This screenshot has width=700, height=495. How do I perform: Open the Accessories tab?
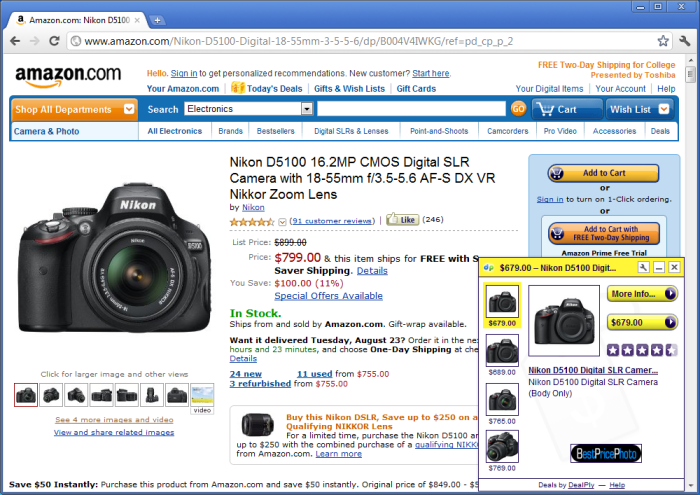[x=614, y=131]
